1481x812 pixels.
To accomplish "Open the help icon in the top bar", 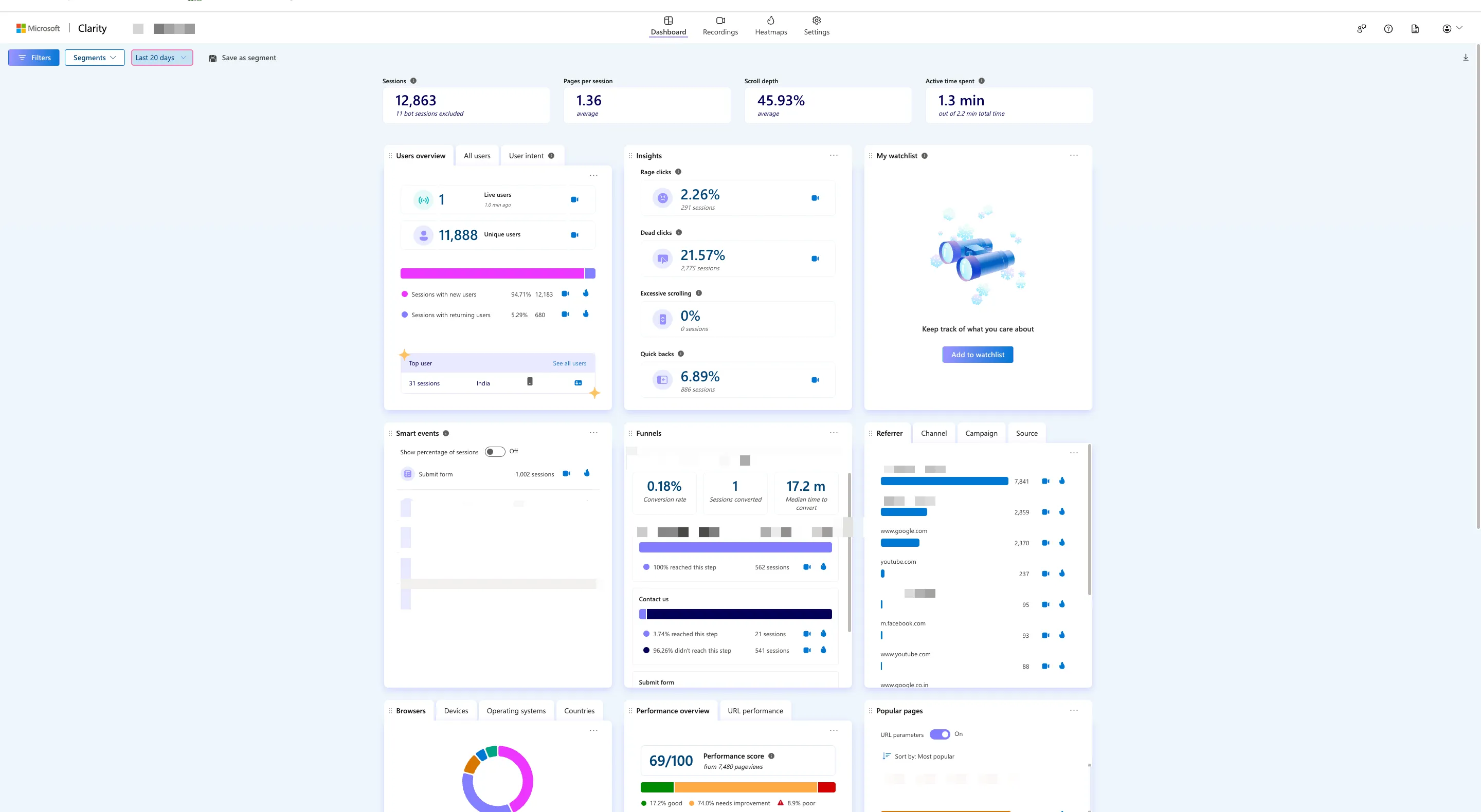I will pos(1388,28).
